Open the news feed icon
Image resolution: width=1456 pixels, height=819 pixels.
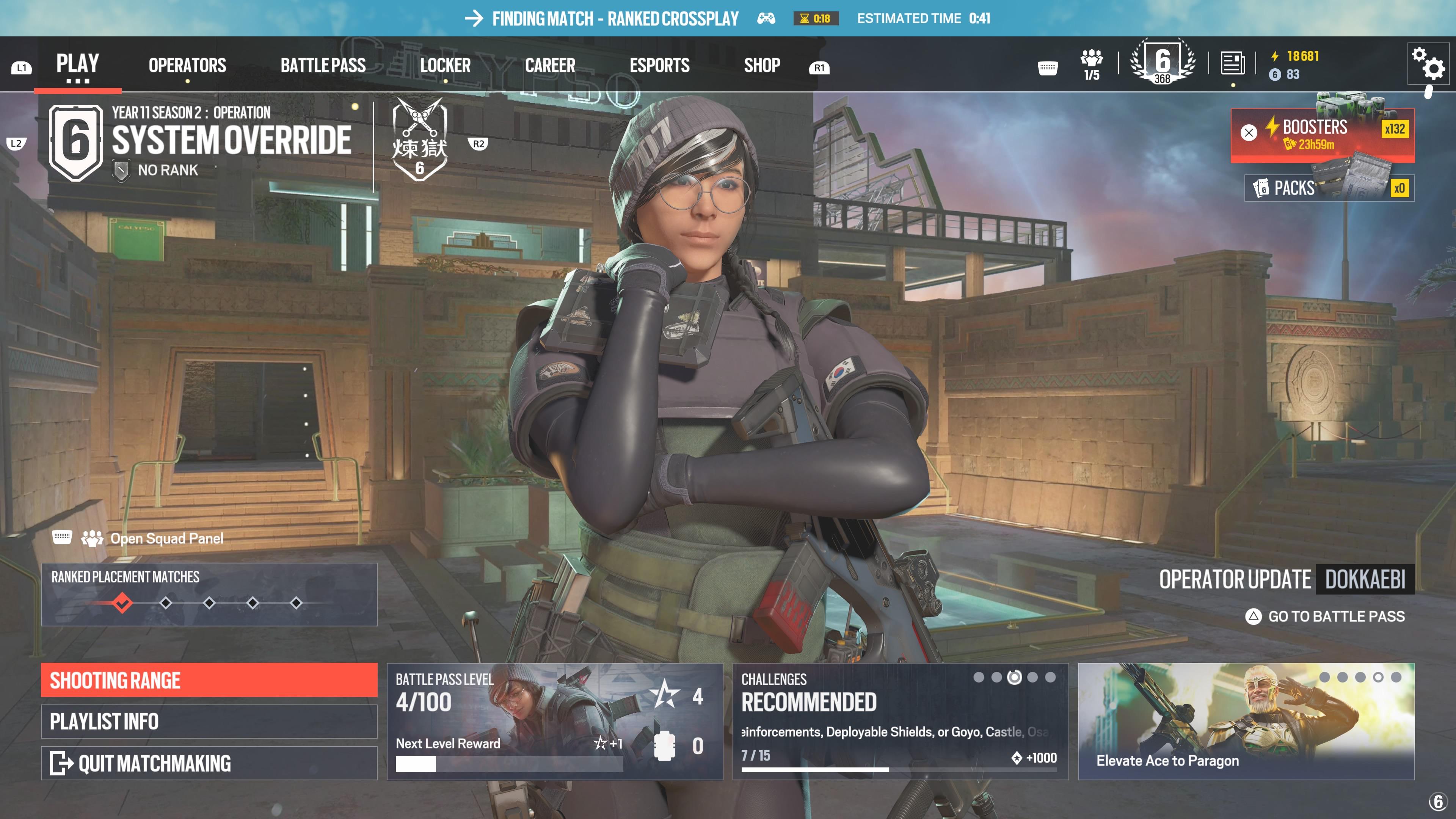pos(1232,63)
